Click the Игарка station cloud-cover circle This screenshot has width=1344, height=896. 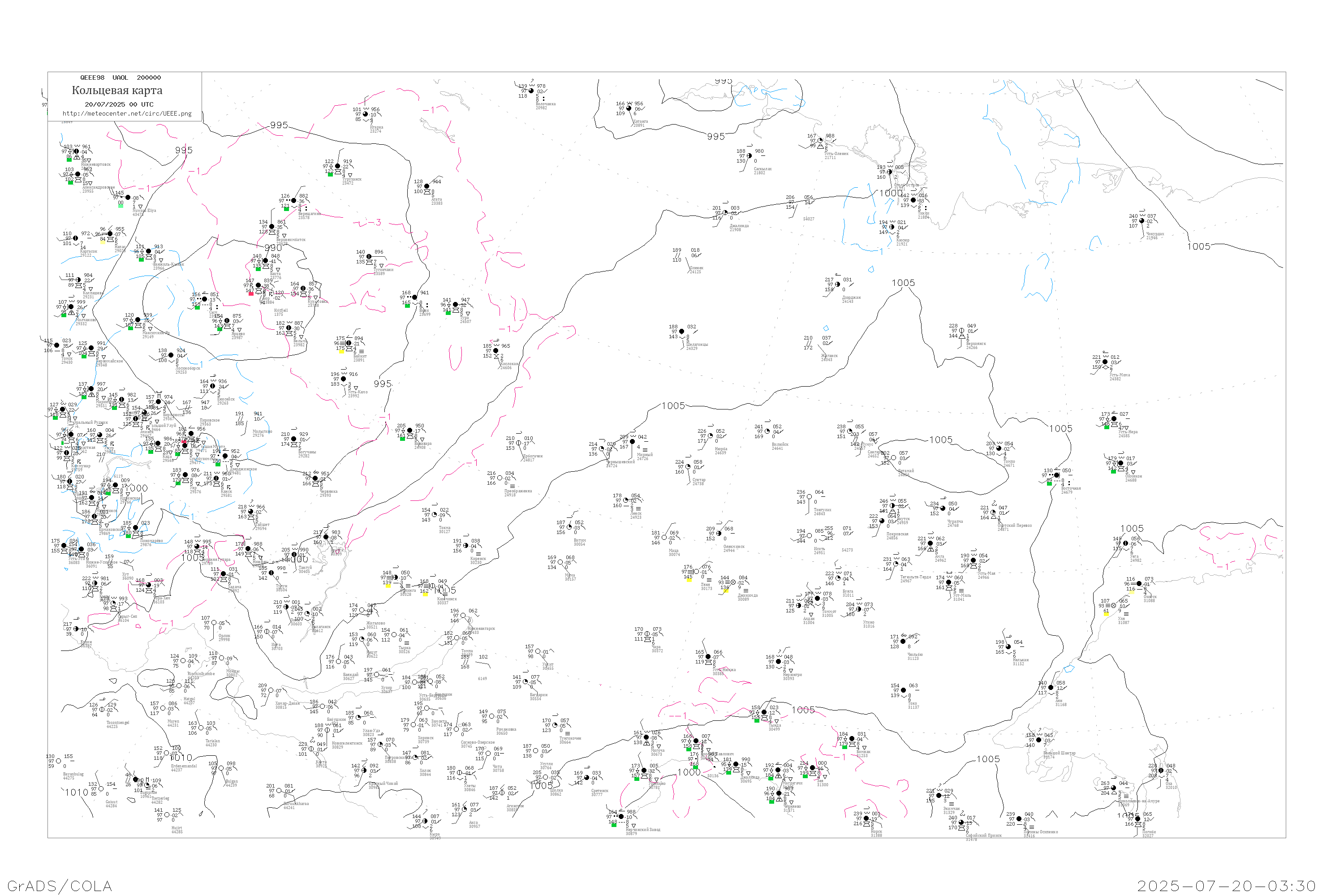click(366, 114)
